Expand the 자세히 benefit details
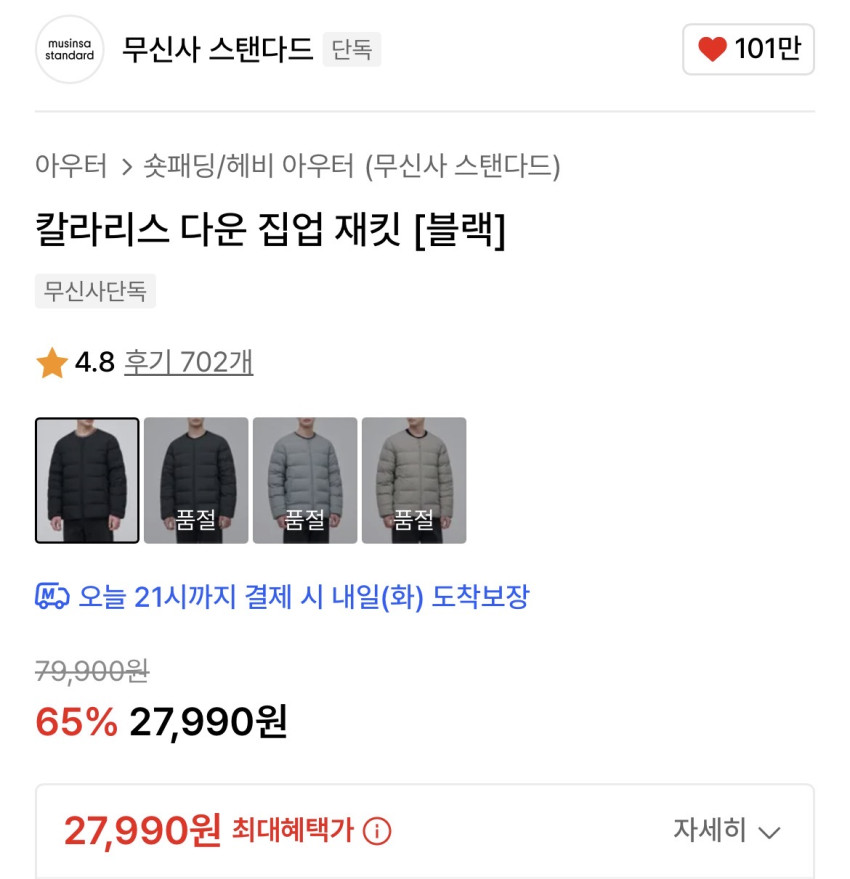Viewport: 850px width, 879px height. click(x=709, y=830)
